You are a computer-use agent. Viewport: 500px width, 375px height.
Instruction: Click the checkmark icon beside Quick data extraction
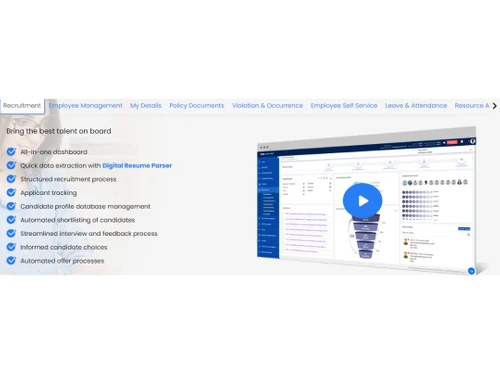(11, 165)
